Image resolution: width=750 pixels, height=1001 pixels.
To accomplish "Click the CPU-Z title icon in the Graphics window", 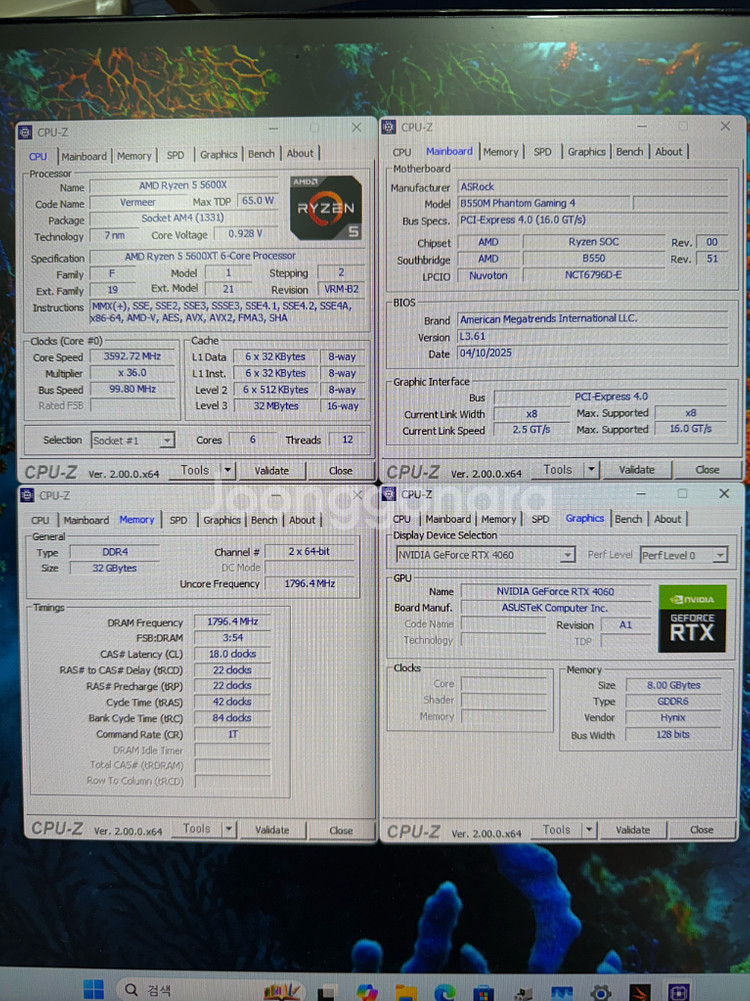I will [389, 493].
